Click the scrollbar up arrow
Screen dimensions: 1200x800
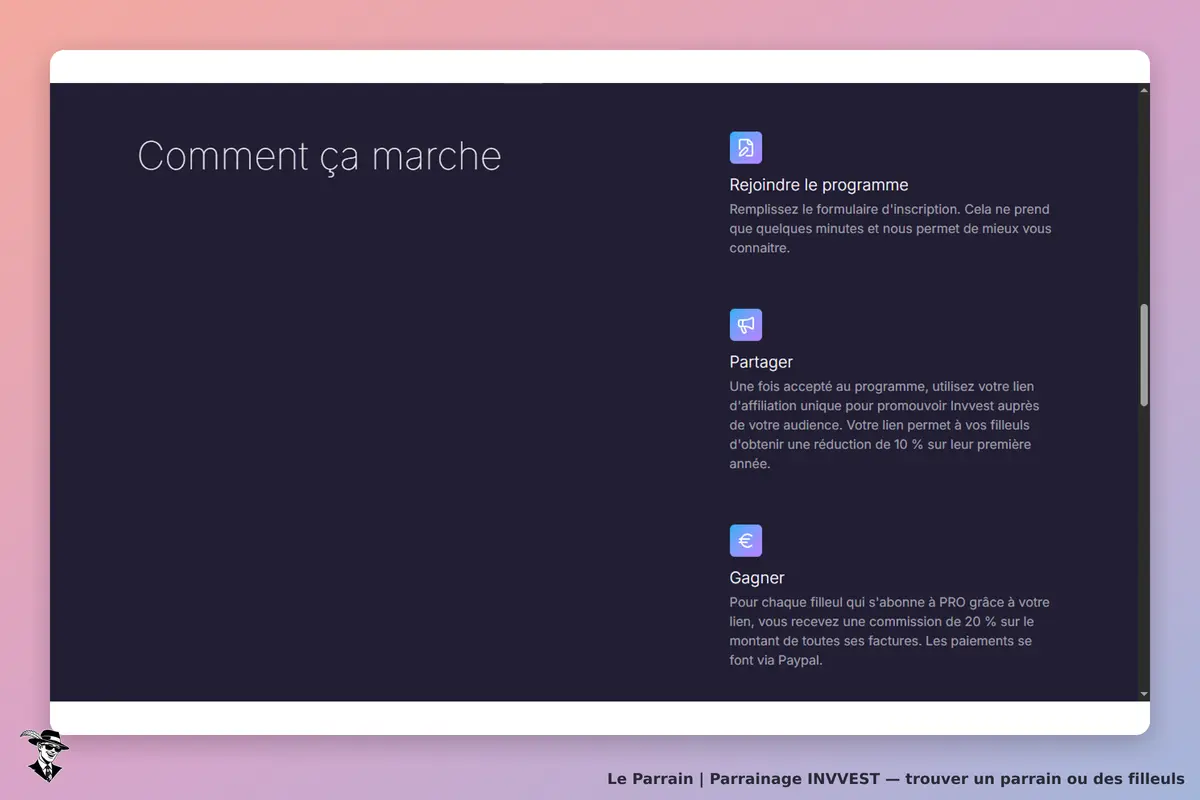point(1144,90)
